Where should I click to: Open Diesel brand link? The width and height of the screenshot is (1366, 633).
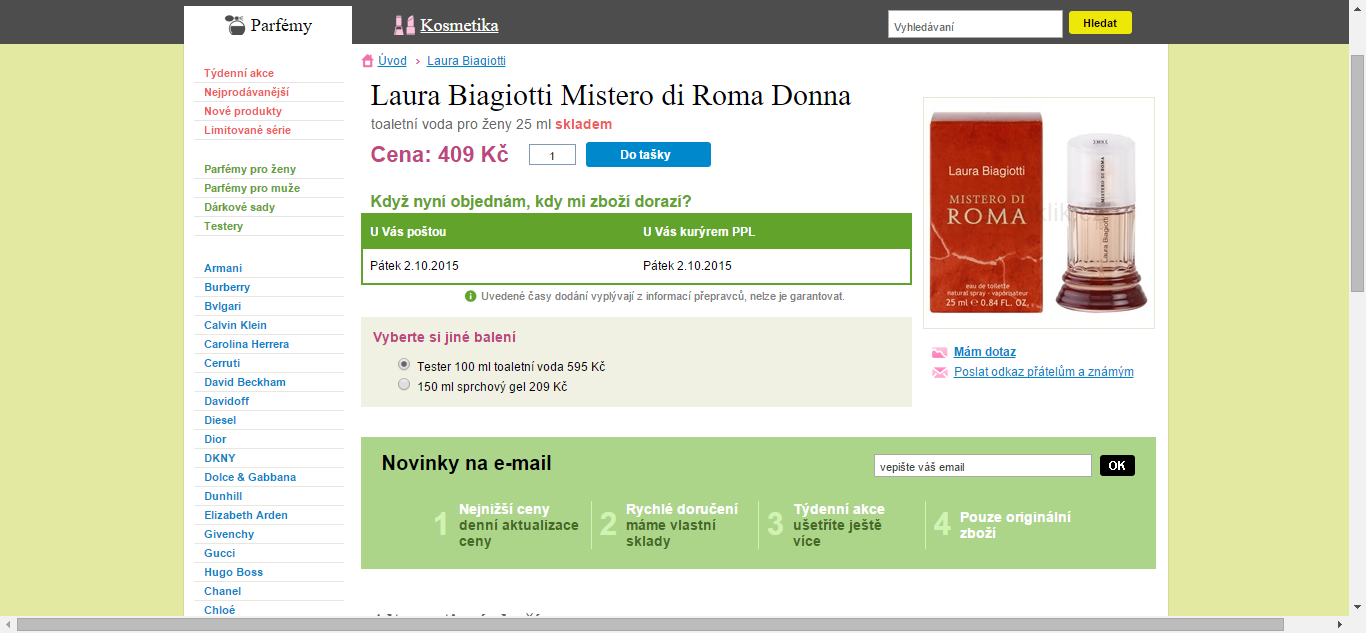pos(220,420)
